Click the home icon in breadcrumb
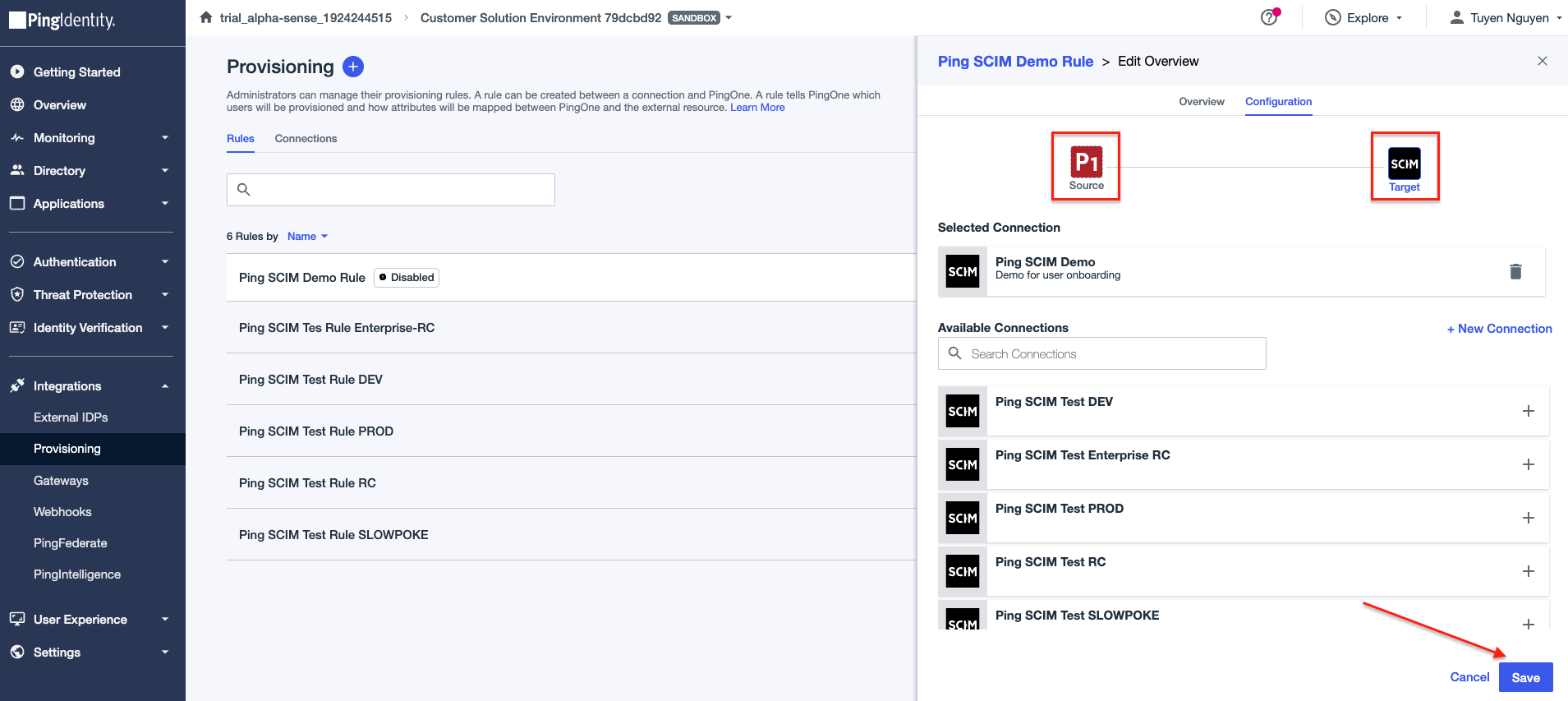 206,17
